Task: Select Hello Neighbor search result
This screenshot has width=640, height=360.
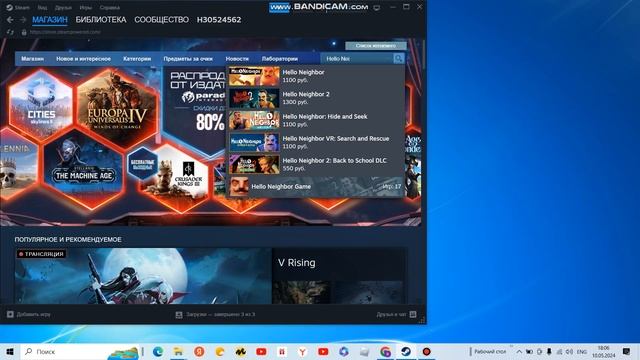Action: pyautogui.click(x=316, y=76)
